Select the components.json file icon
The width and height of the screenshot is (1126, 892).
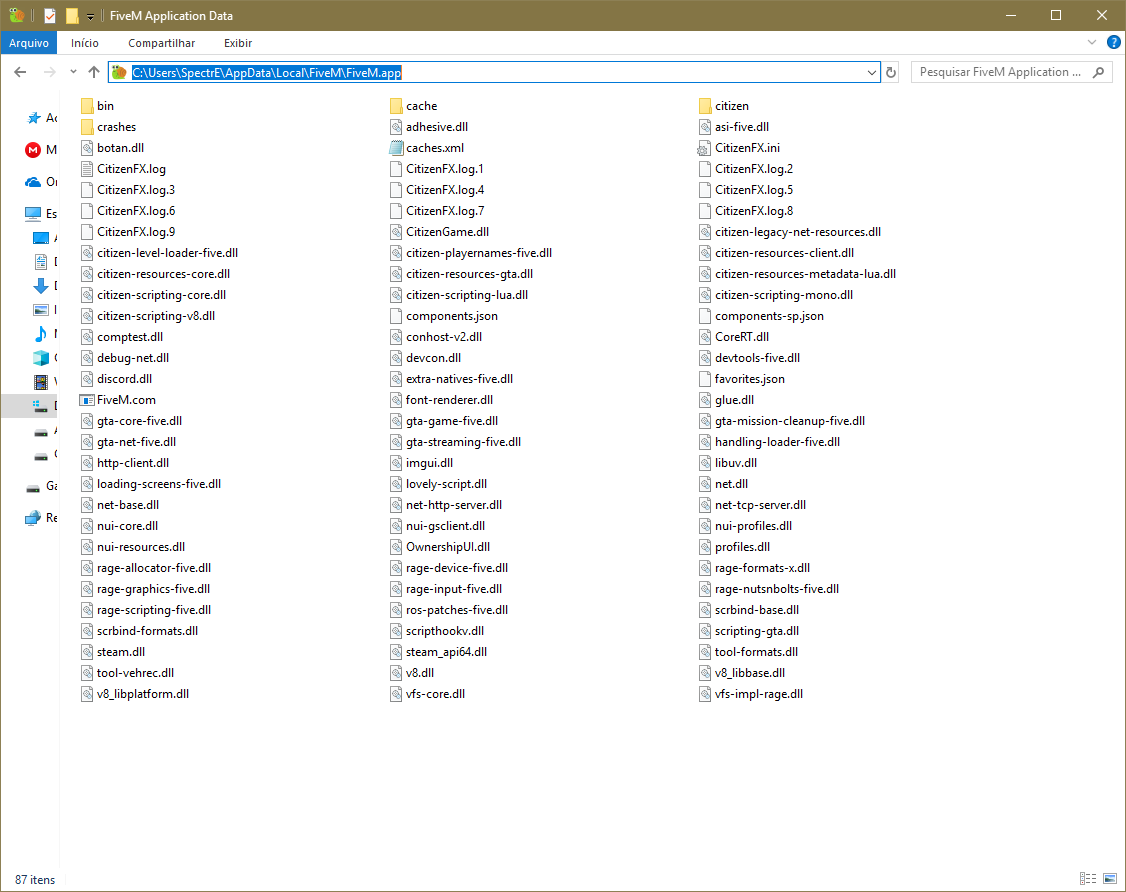396,316
